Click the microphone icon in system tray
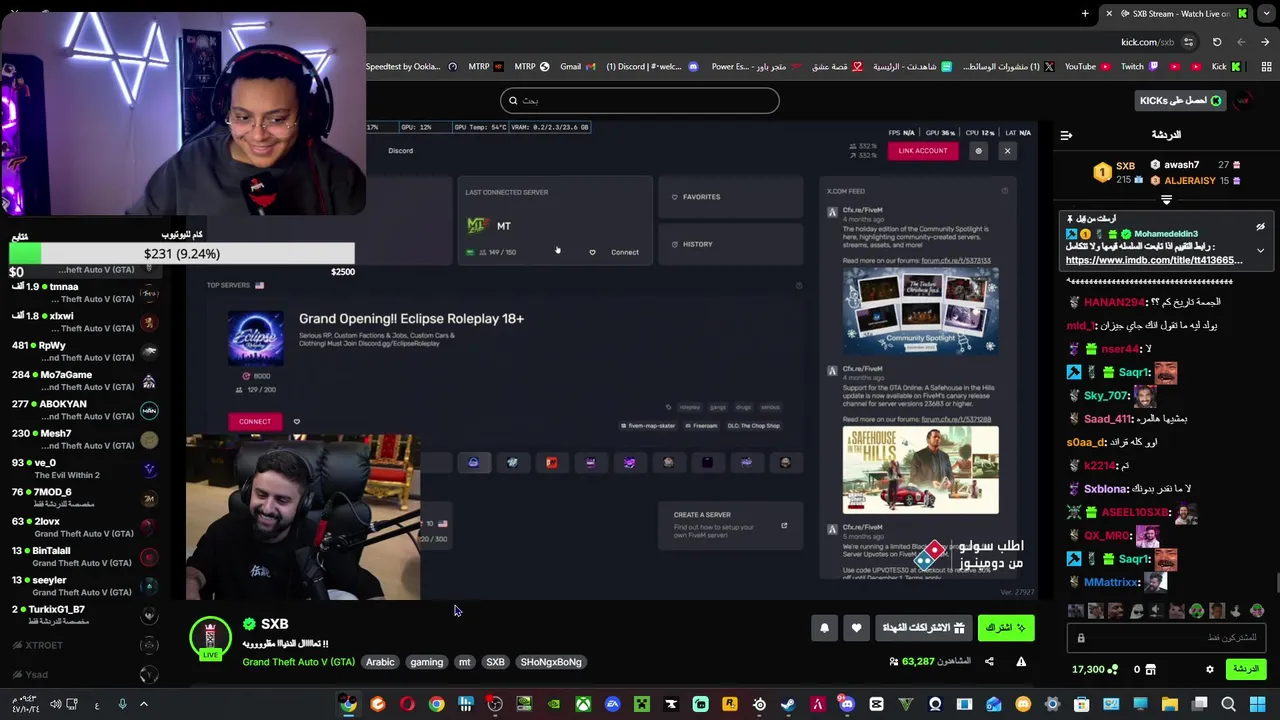 click(x=122, y=704)
